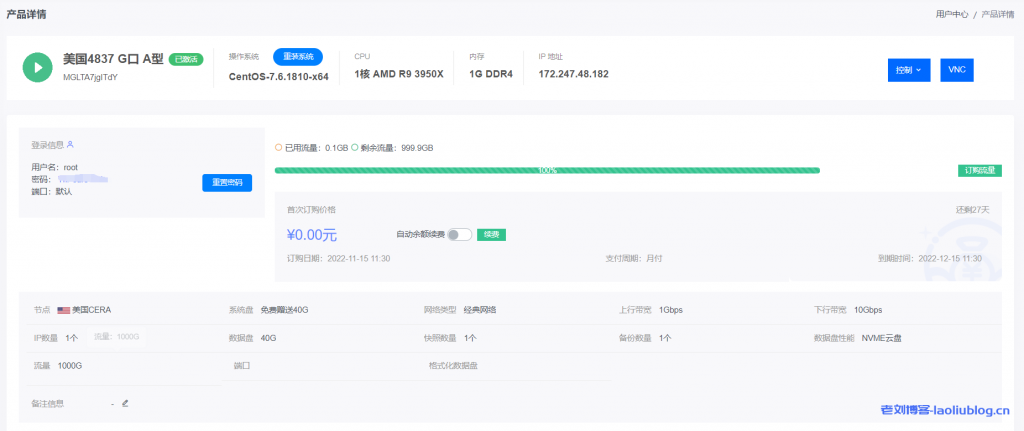Screen dimensions: 1024x431
Task: Click the pencil icon to edit 备注信息
Action: coord(125,403)
